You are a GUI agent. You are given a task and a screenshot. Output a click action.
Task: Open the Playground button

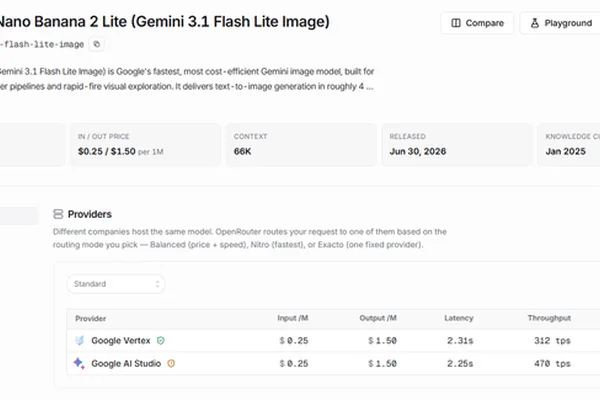pos(561,23)
